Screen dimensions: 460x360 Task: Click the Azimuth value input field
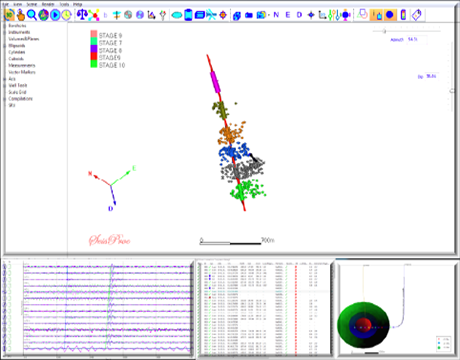click(x=417, y=39)
